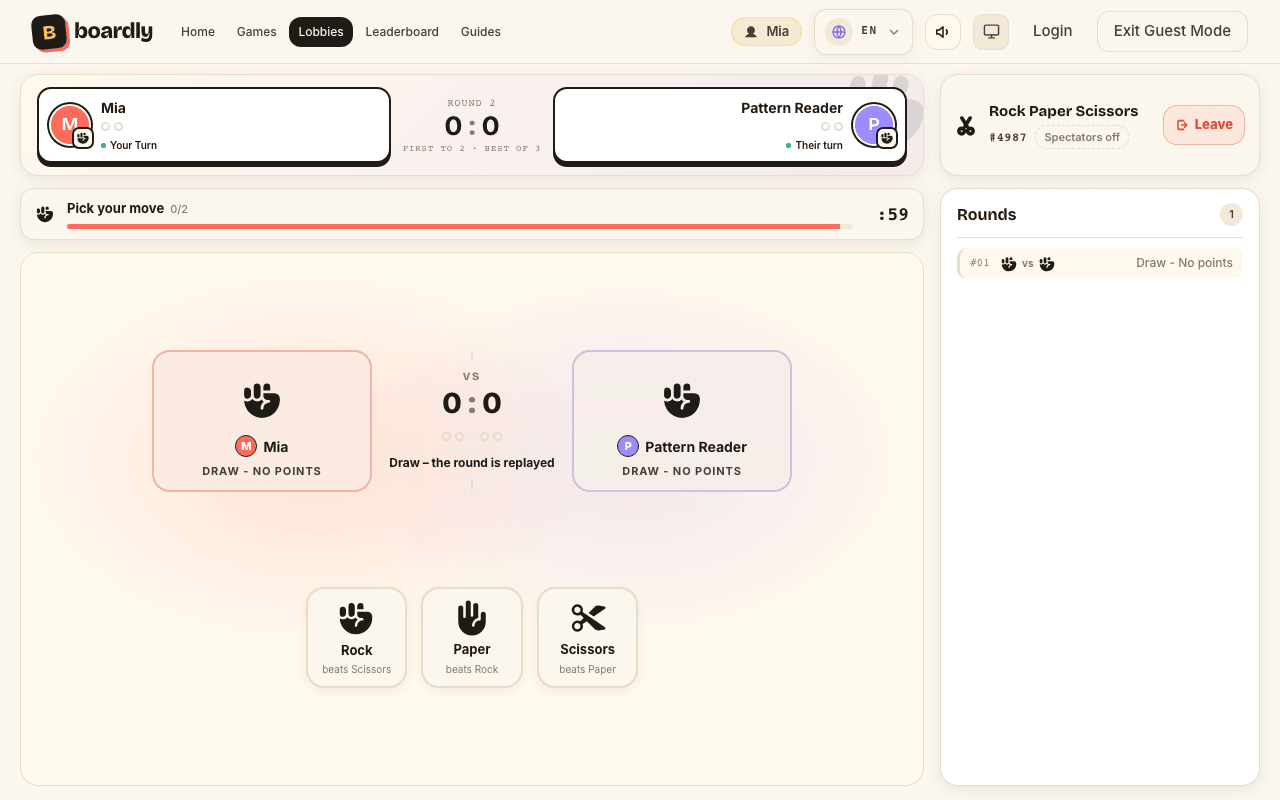
Task: Click the small M avatar in Mia's draw card
Action: coord(246,446)
